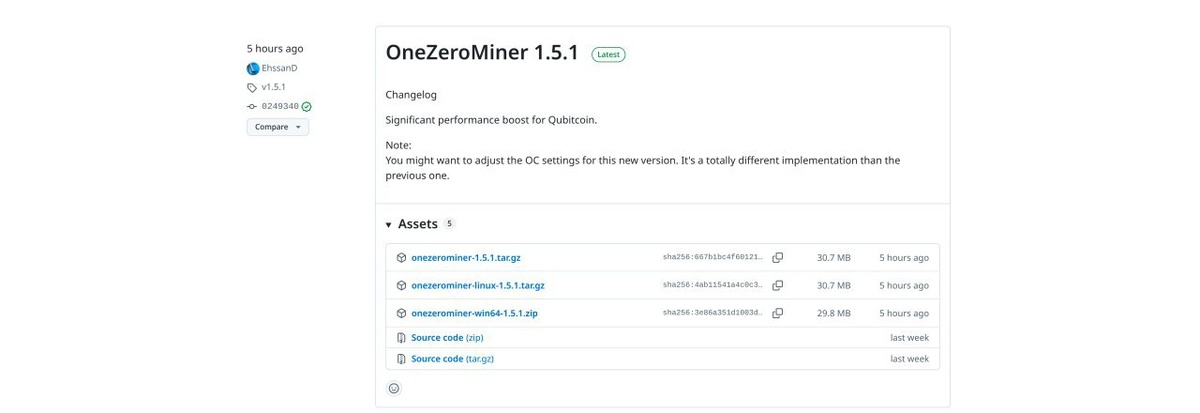The height and width of the screenshot is (413, 1200).
Task: Download Source code (zip)
Action: [446, 338]
